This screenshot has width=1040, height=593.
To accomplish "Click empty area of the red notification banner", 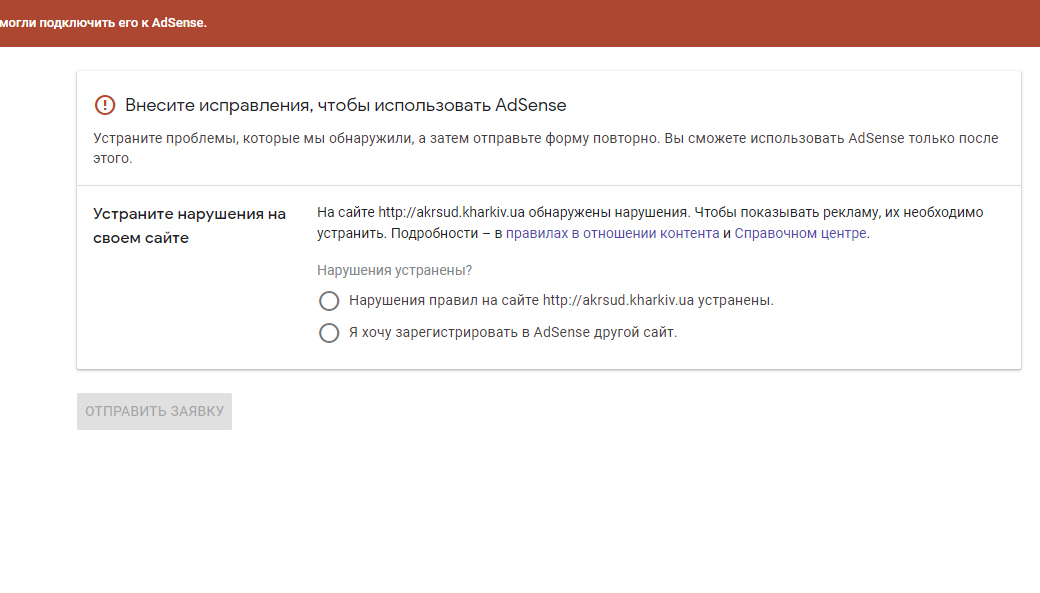I will [x=623, y=23].
